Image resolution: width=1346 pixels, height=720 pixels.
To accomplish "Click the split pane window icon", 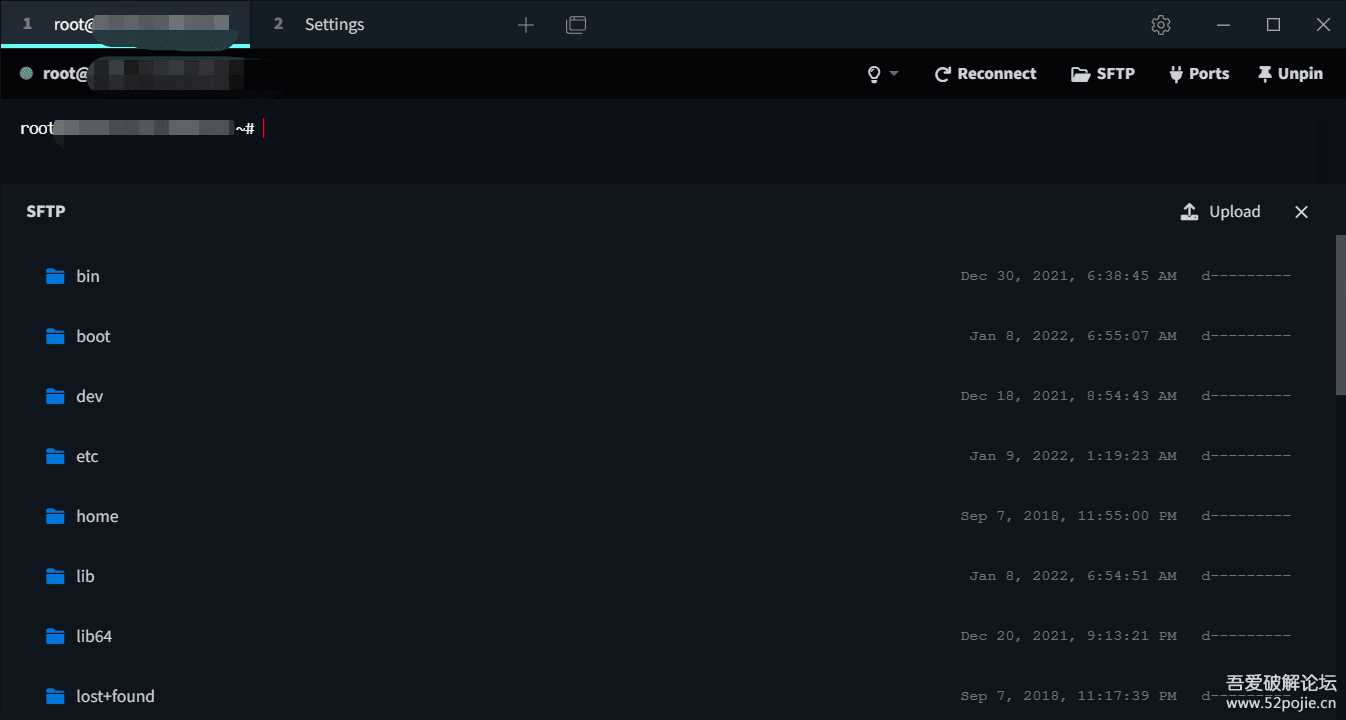I will [x=576, y=25].
